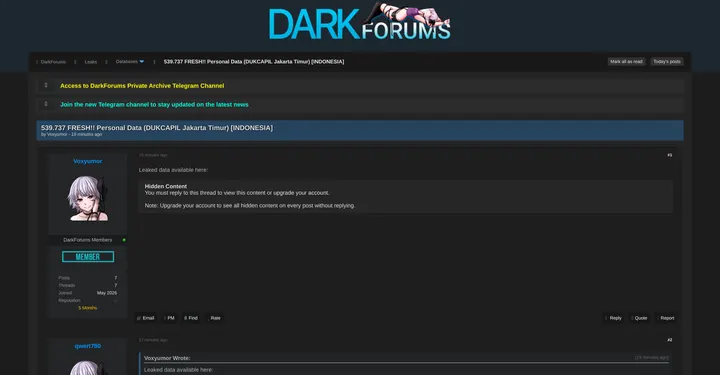
Task: Open the qwert780 user profile
Action: (x=87, y=346)
